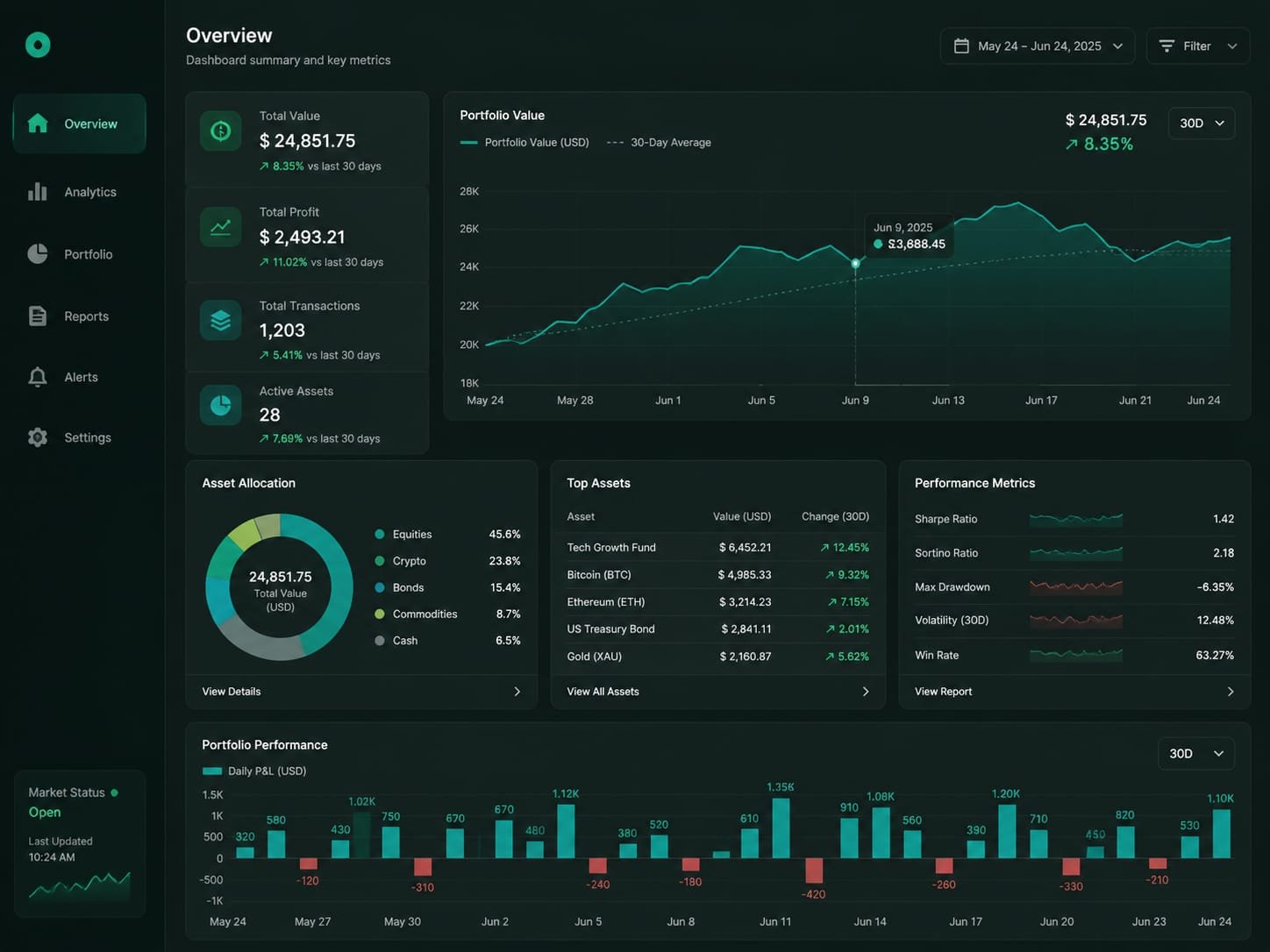Click the Equities color swatch in legend
The width and height of the screenshot is (1270, 952).
coord(380,534)
